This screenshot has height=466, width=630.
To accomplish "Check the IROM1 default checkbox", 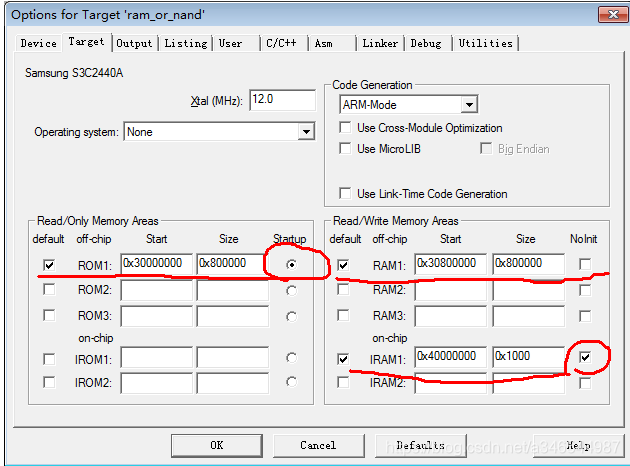I will coord(49,359).
